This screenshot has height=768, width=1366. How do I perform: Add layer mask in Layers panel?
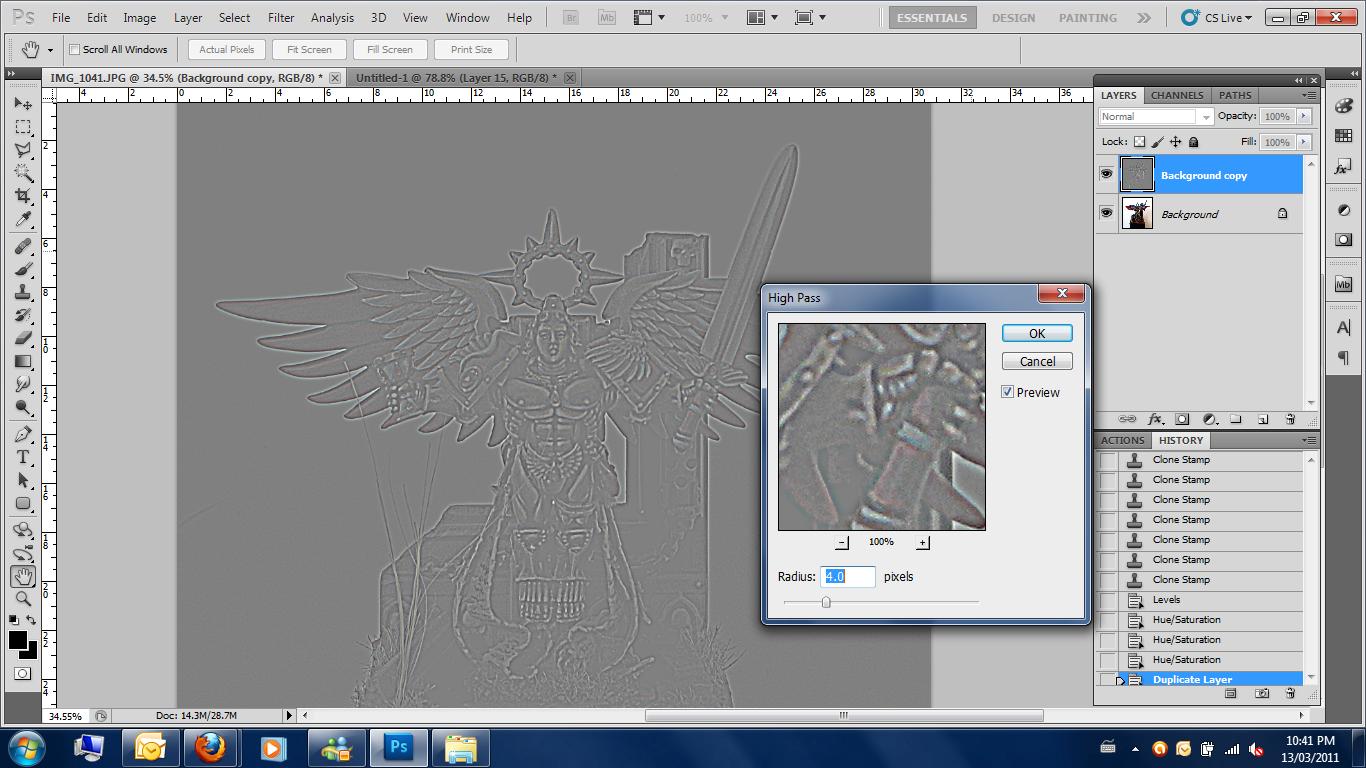pyautogui.click(x=1182, y=419)
